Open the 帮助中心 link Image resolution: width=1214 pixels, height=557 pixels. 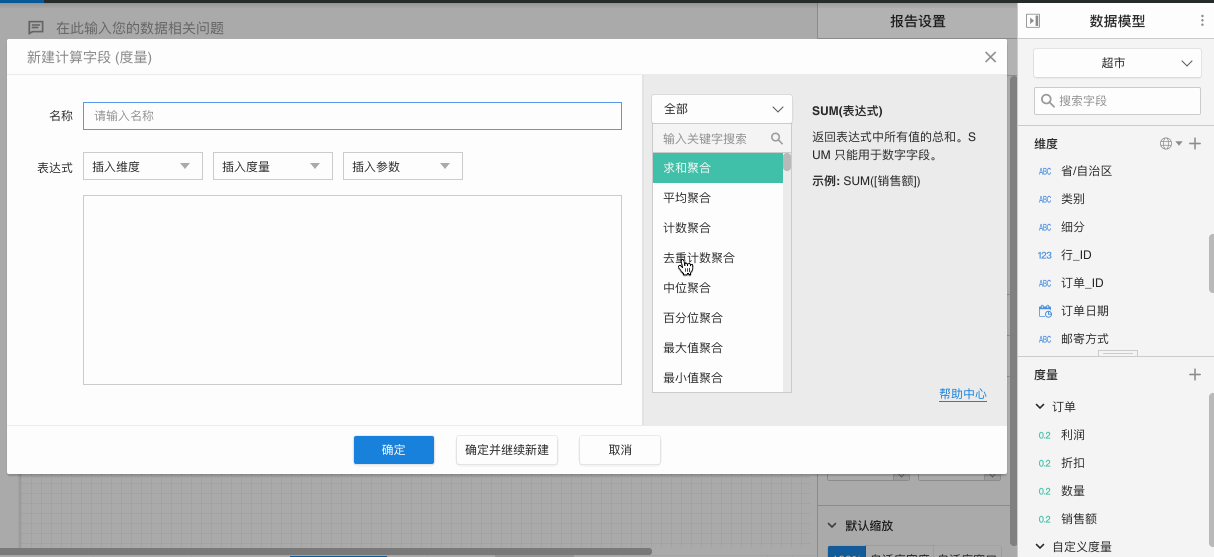tap(962, 394)
